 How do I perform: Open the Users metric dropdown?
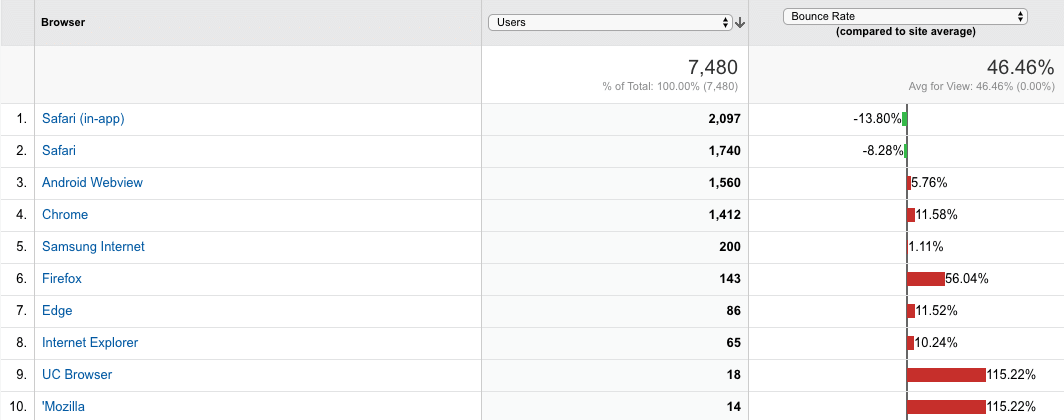[611, 22]
